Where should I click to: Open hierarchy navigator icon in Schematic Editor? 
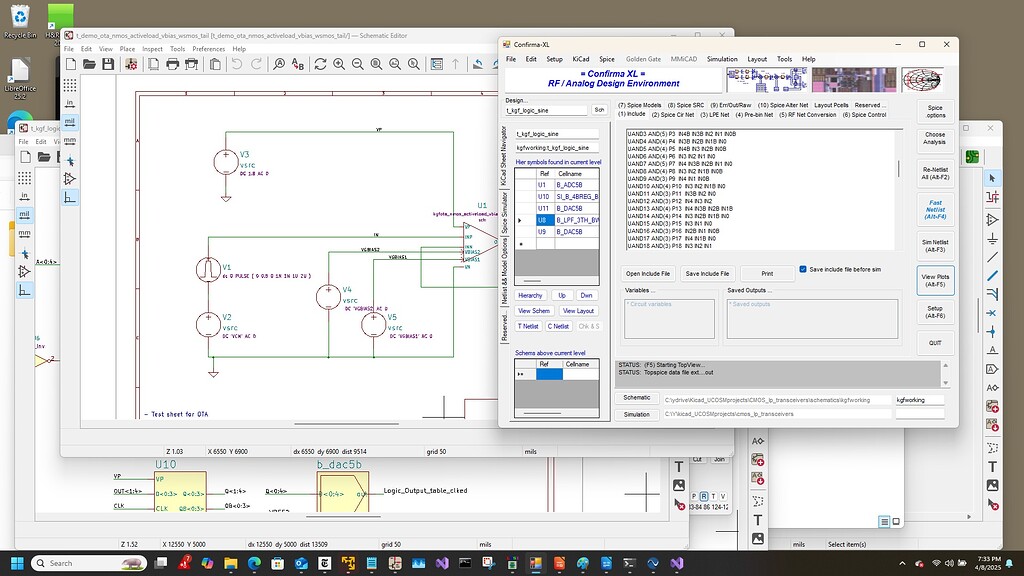click(x=437, y=64)
